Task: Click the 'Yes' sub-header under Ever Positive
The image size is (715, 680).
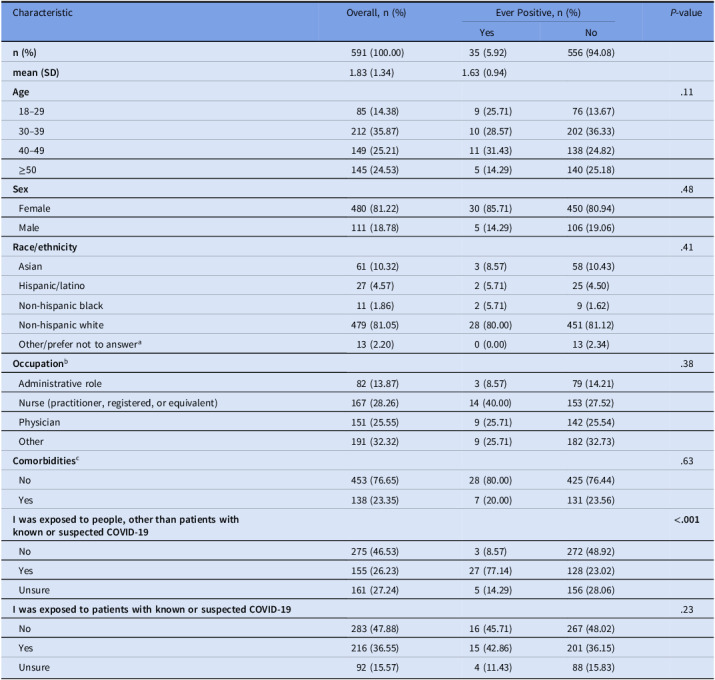Action: coord(487,33)
